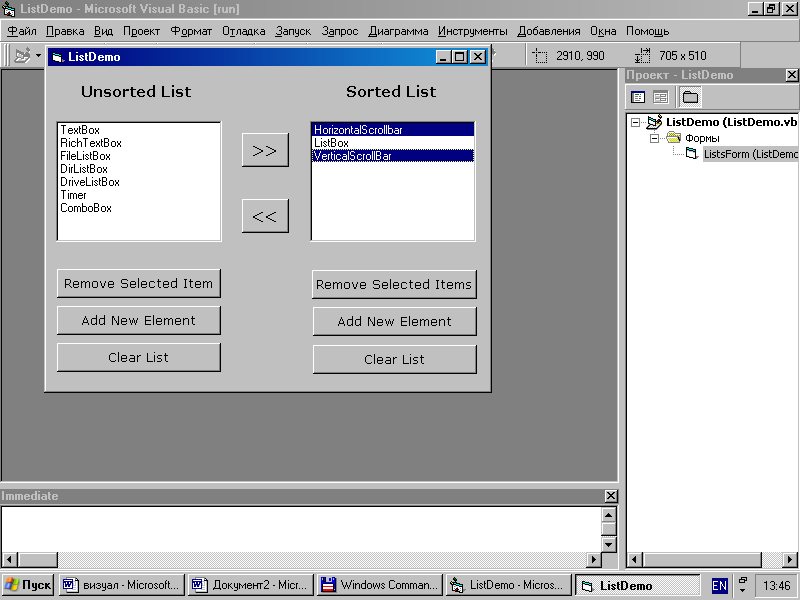Open the Окна menu
This screenshot has width=800, height=600.
click(603, 31)
